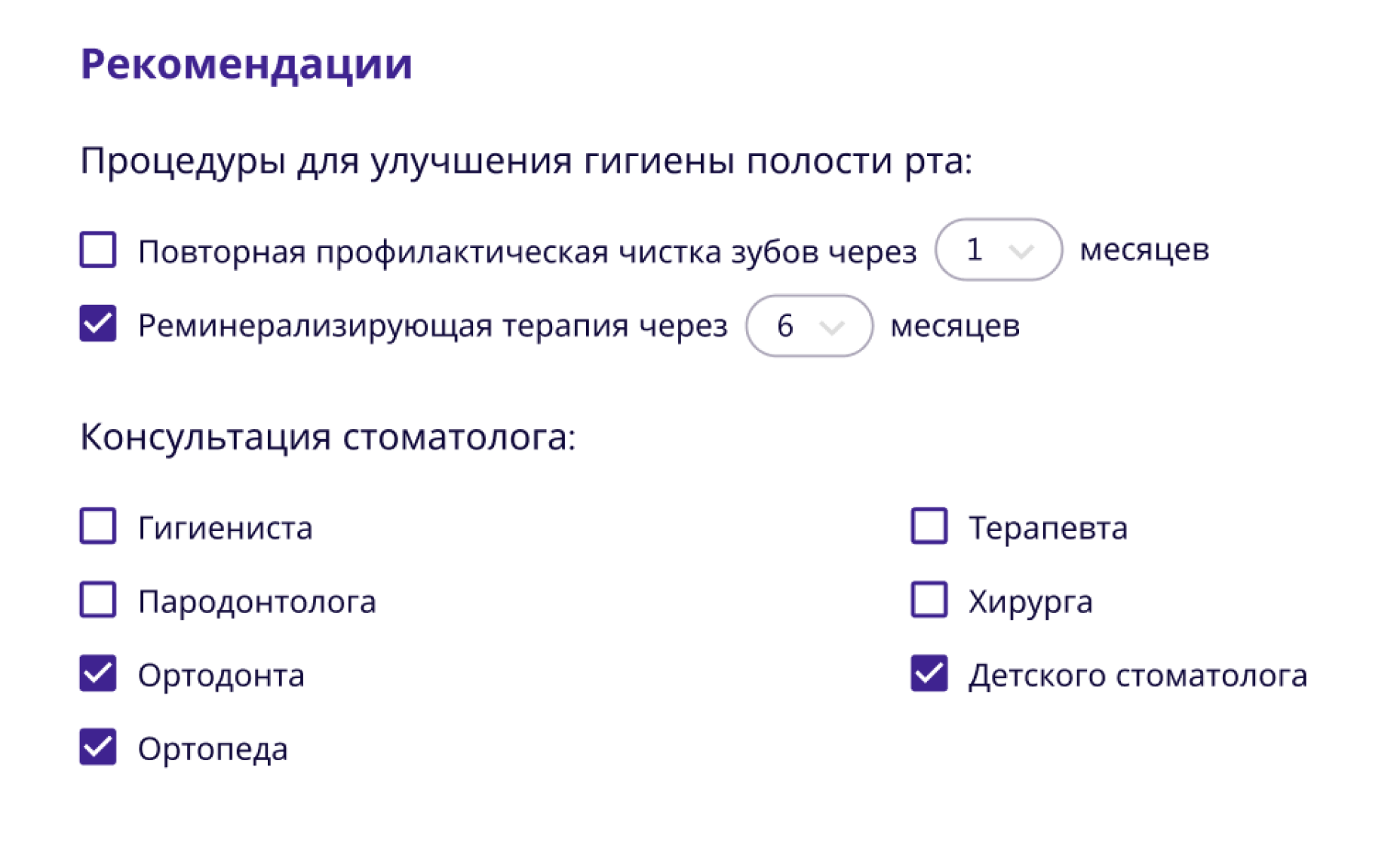Image resolution: width=1400 pixels, height=868 pixels.
Task: Tick the Терапевта checkbox
Action: 929,526
